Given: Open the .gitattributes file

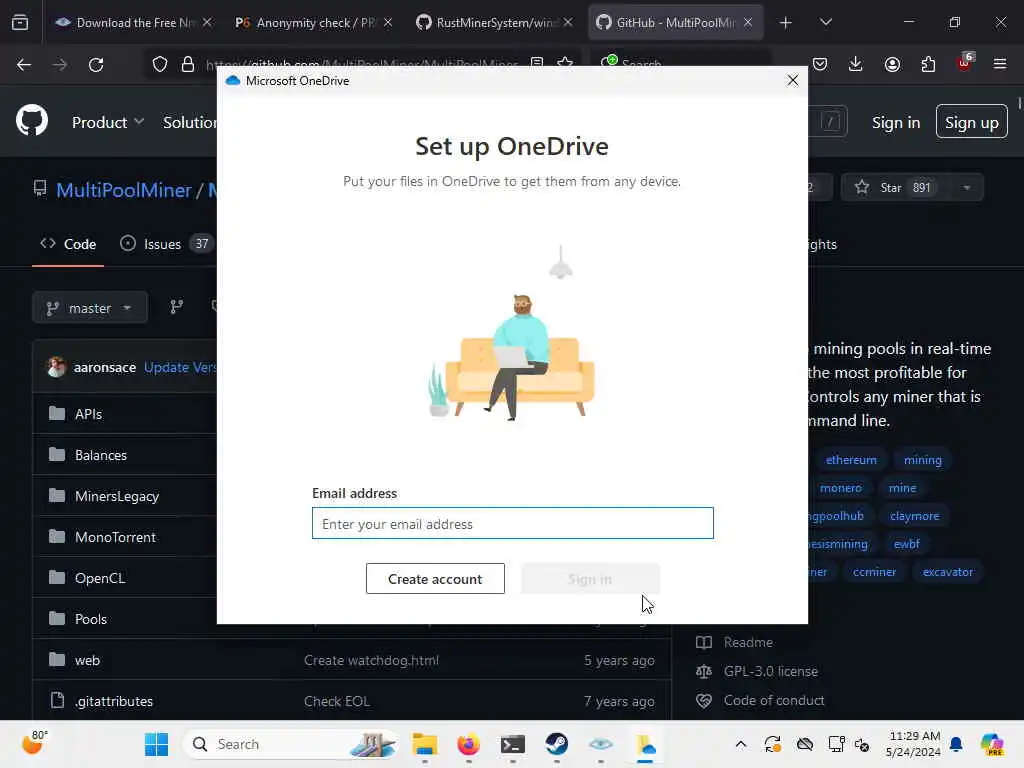Looking at the screenshot, I should tap(114, 701).
